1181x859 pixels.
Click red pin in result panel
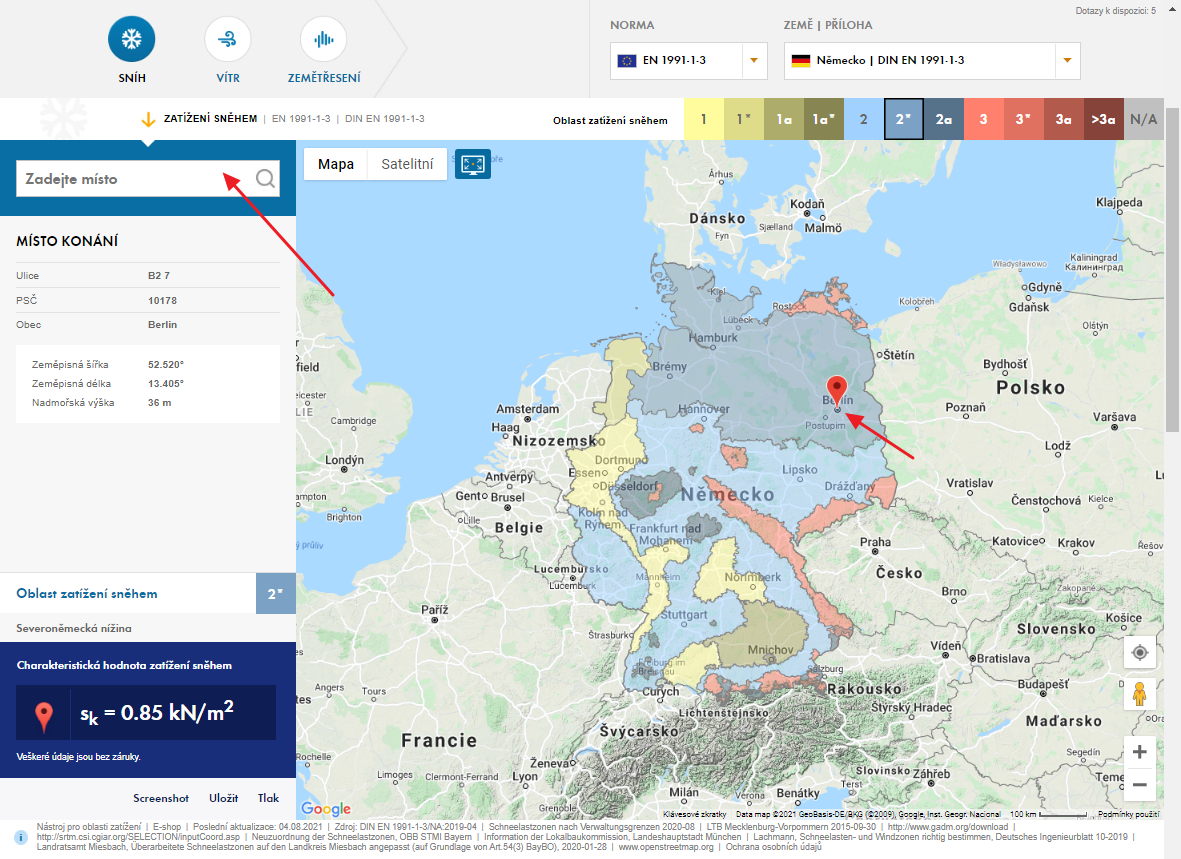pos(44,717)
